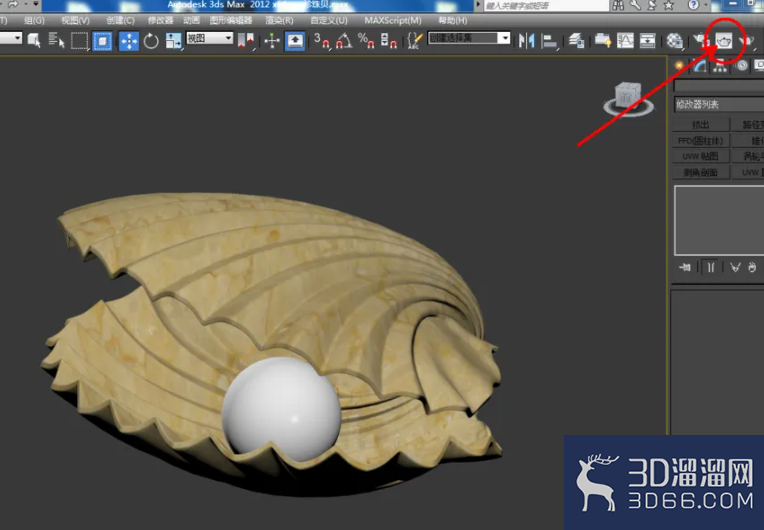This screenshot has width=764, height=530.
Task: Expand Quick Access Toolbar customize arrow
Action: (36, 4)
